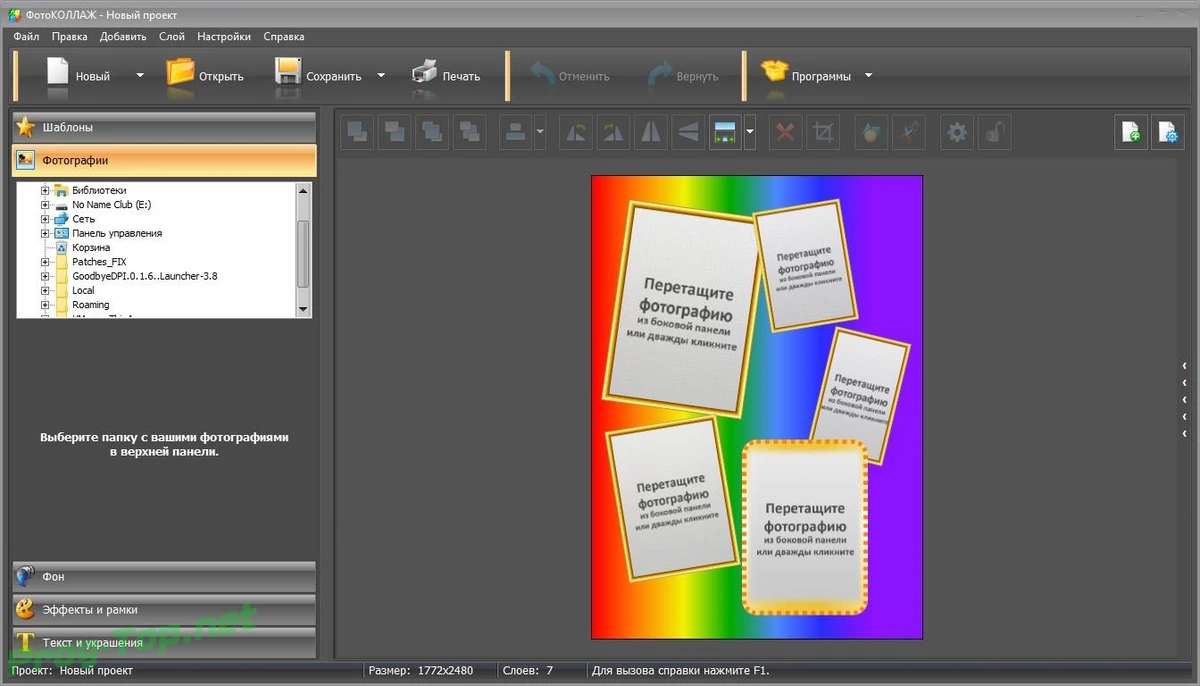The width and height of the screenshot is (1200, 686).
Task: Click the page settings icon with blue gear
Action: pos(1168,132)
